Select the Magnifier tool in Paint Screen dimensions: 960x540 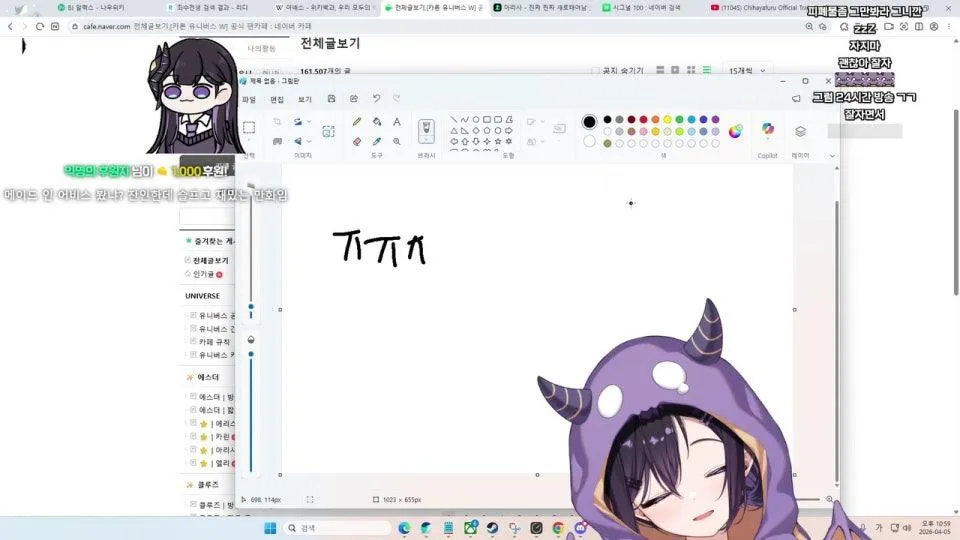397,141
